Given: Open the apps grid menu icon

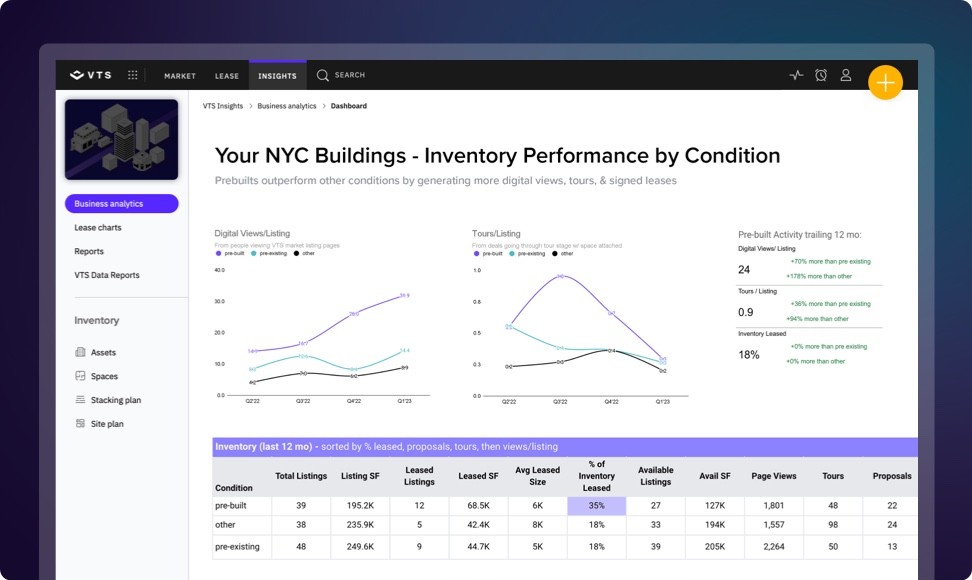Looking at the screenshot, I should (133, 75).
